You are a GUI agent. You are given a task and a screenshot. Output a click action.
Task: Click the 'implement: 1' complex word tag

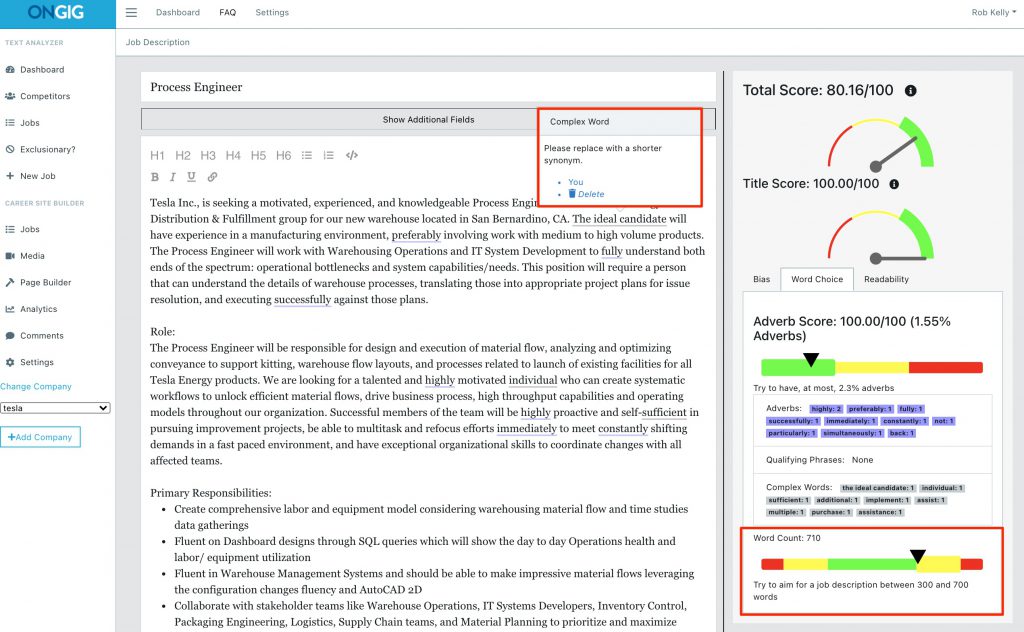tap(887, 500)
